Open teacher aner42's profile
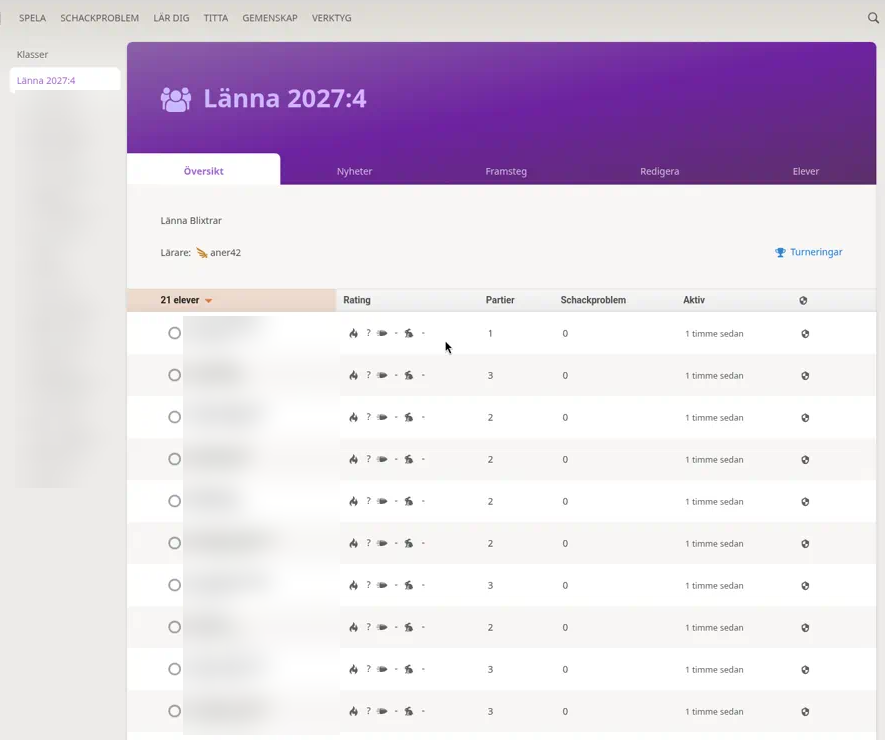The image size is (885, 740). click(x=225, y=253)
